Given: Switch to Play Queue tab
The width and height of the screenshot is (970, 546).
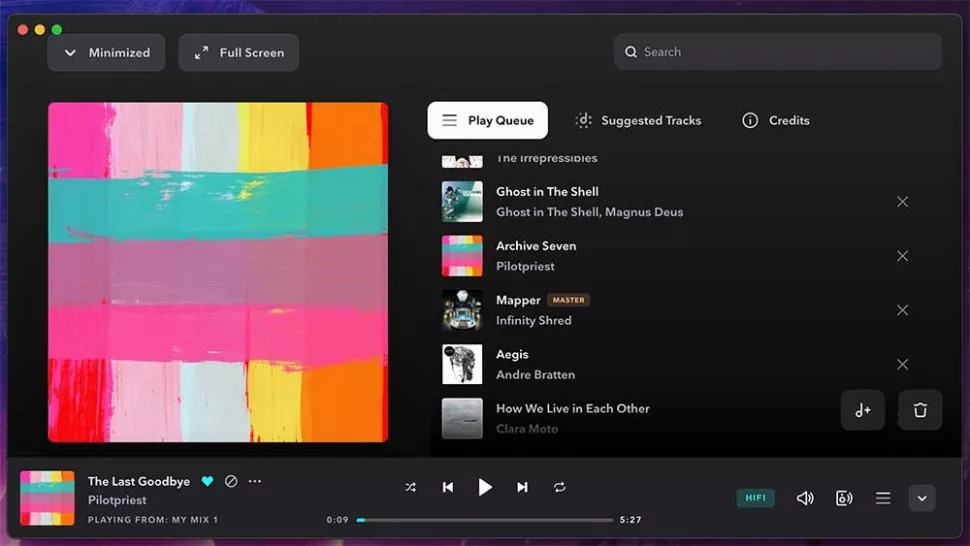Looking at the screenshot, I should click(487, 121).
